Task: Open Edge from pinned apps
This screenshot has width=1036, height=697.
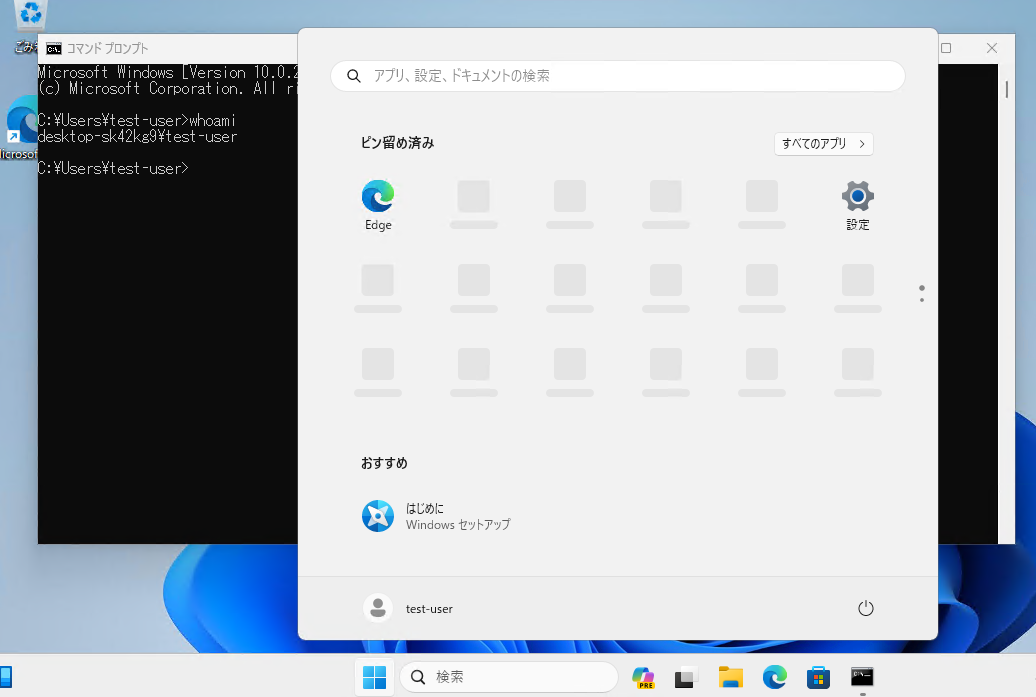Action: click(378, 205)
